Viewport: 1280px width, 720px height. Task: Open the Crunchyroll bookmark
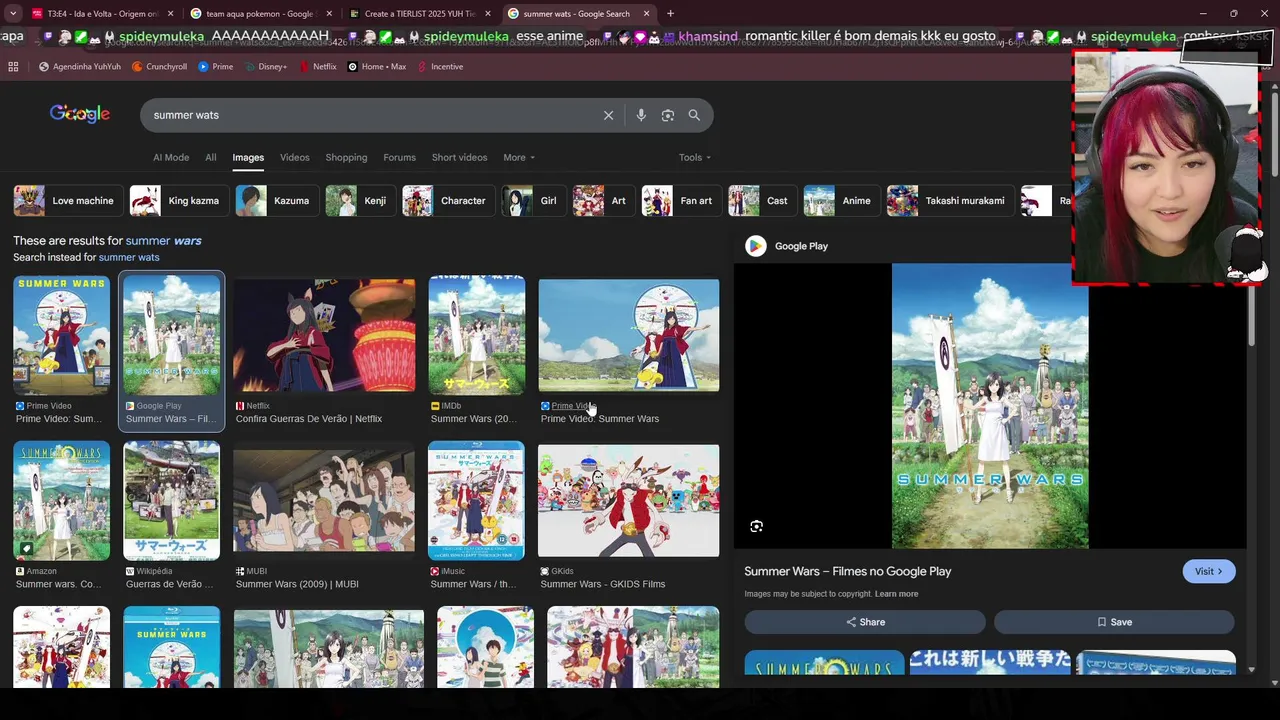tap(159, 67)
